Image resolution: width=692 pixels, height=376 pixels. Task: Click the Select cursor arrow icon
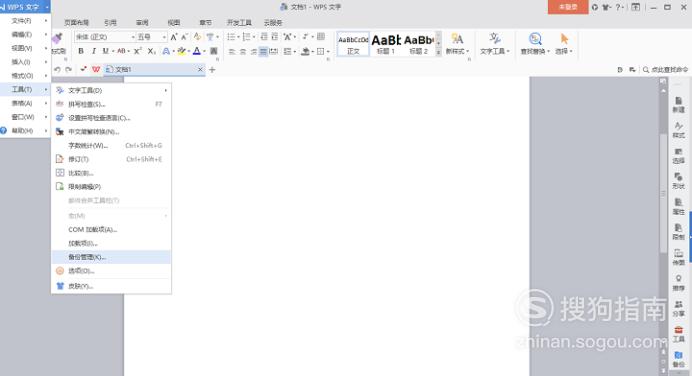click(x=564, y=39)
